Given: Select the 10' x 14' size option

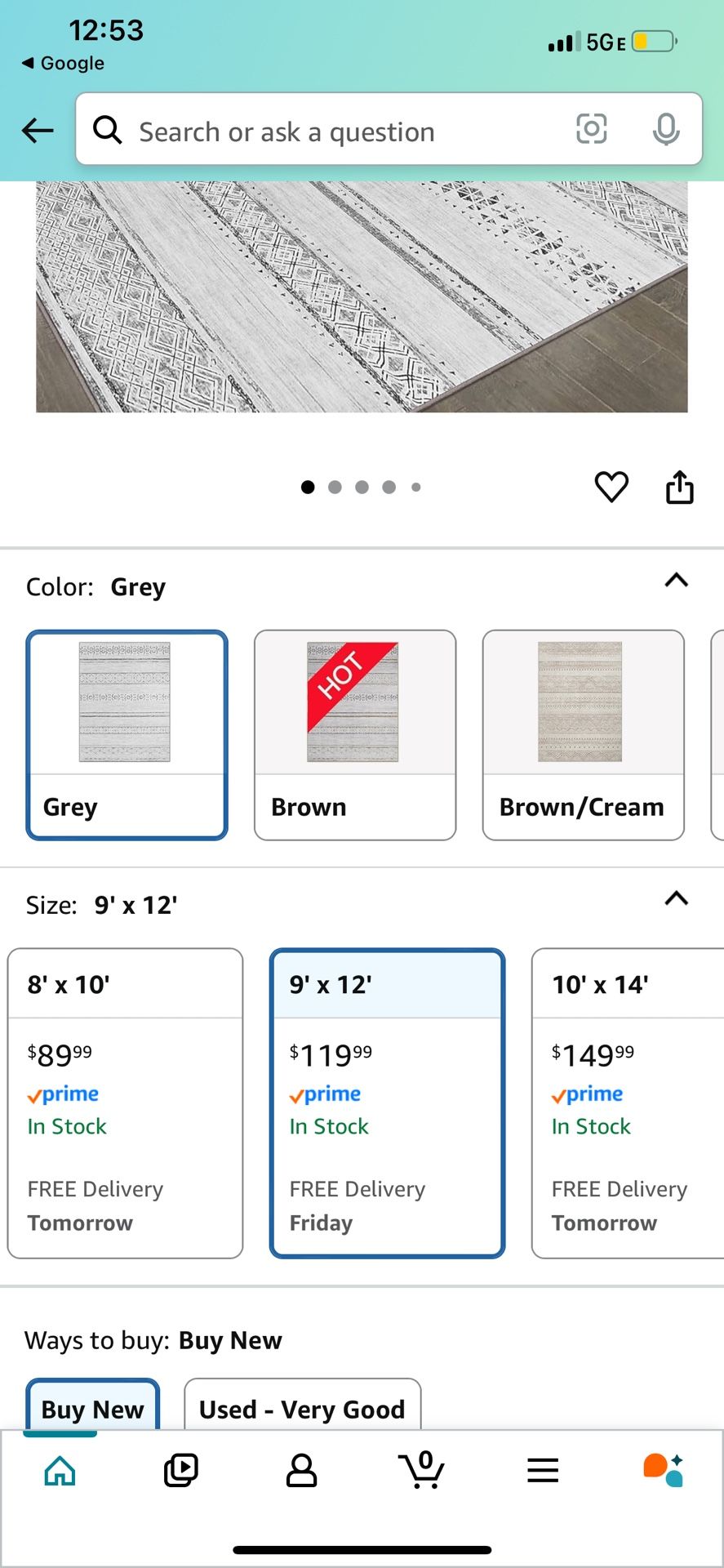Looking at the screenshot, I should pos(627,1102).
